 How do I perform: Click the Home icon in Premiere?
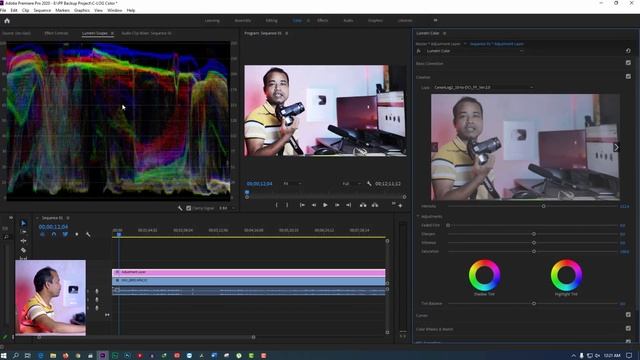pyautogui.click(x=7, y=20)
